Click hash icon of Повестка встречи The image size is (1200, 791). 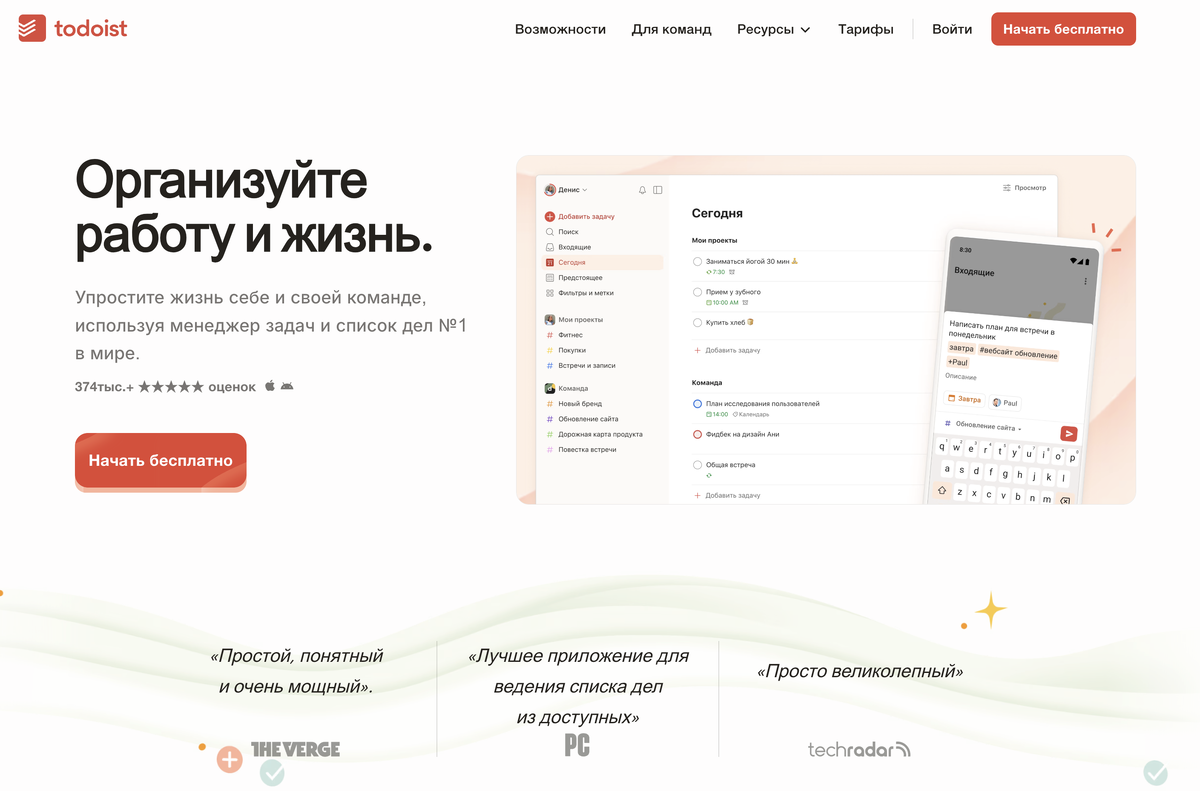tap(550, 450)
